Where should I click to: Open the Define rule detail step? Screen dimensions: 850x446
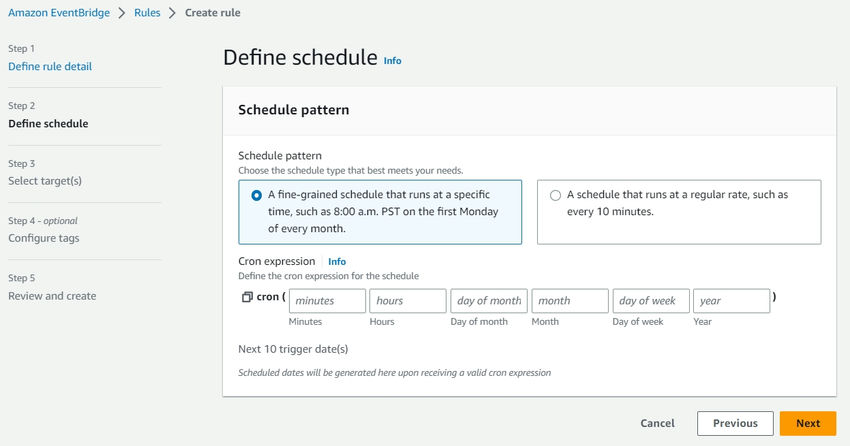[x=50, y=66]
